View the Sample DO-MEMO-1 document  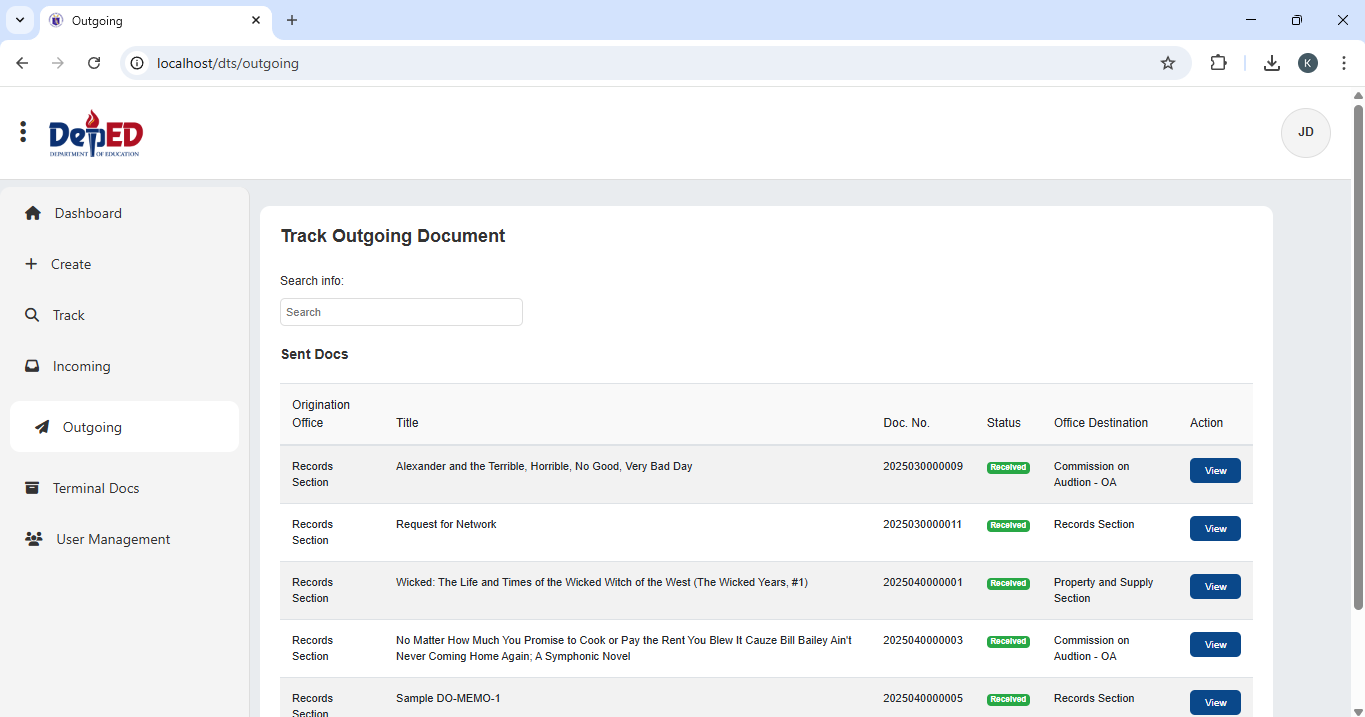click(1215, 702)
